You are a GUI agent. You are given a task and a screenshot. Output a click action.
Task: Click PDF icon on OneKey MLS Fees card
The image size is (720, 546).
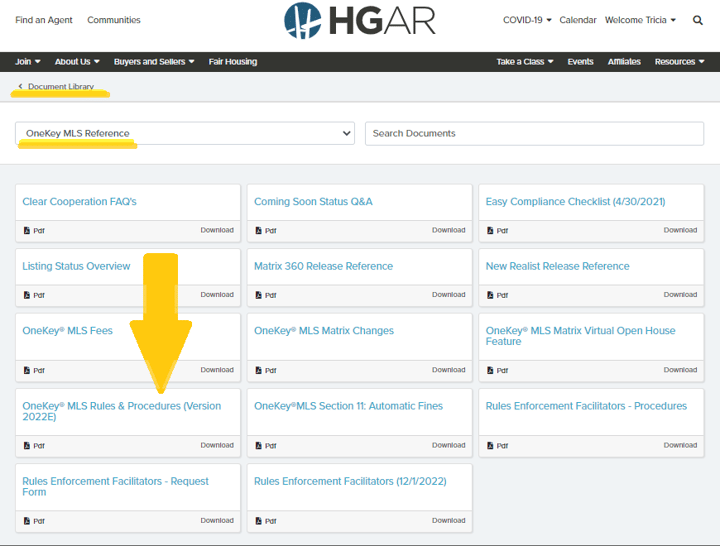pyautogui.click(x=27, y=370)
